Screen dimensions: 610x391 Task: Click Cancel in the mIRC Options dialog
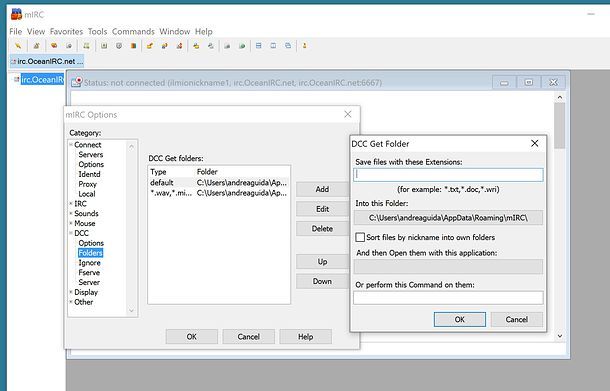pyautogui.click(x=249, y=337)
